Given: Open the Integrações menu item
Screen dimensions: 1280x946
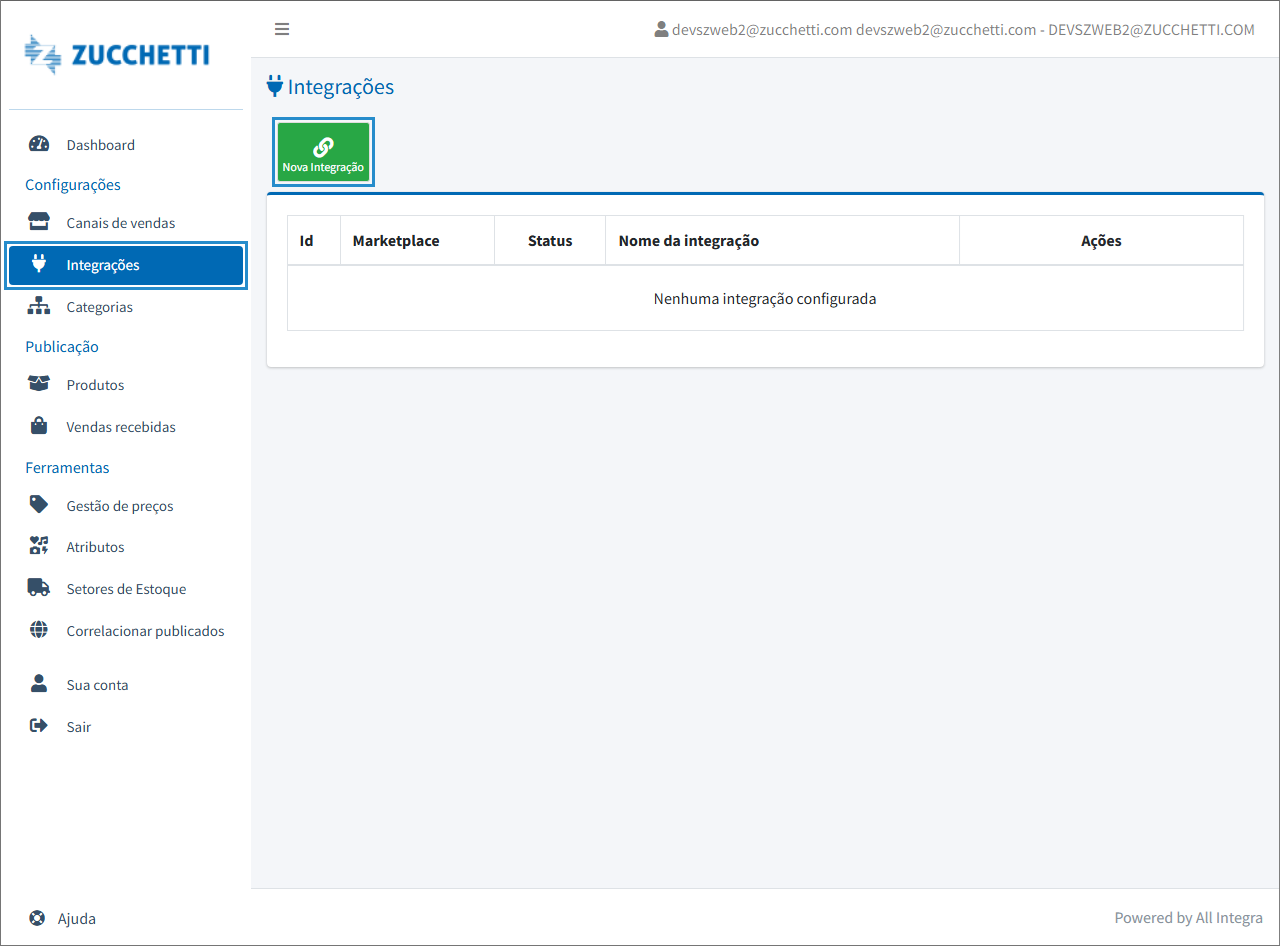Looking at the screenshot, I should click(126, 265).
